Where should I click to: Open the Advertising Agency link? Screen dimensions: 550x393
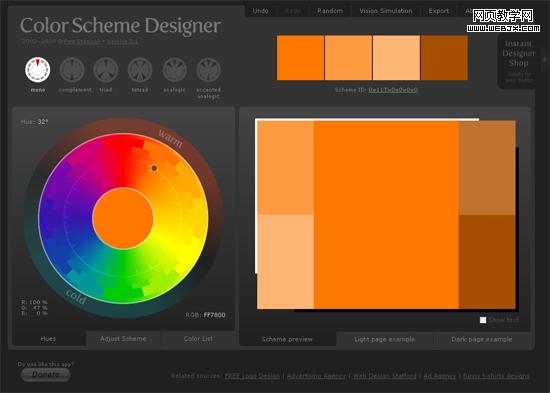pyautogui.click(x=316, y=376)
